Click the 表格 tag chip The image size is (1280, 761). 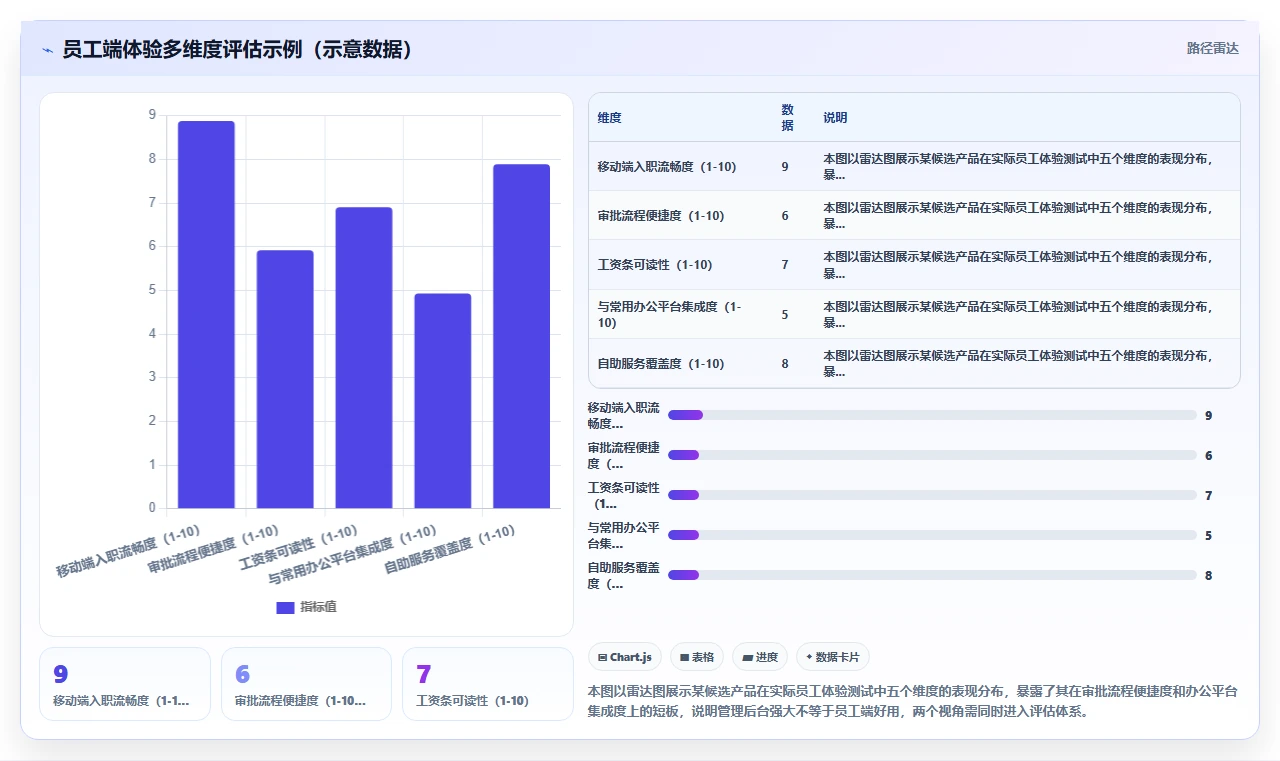click(x=697, y=657)
